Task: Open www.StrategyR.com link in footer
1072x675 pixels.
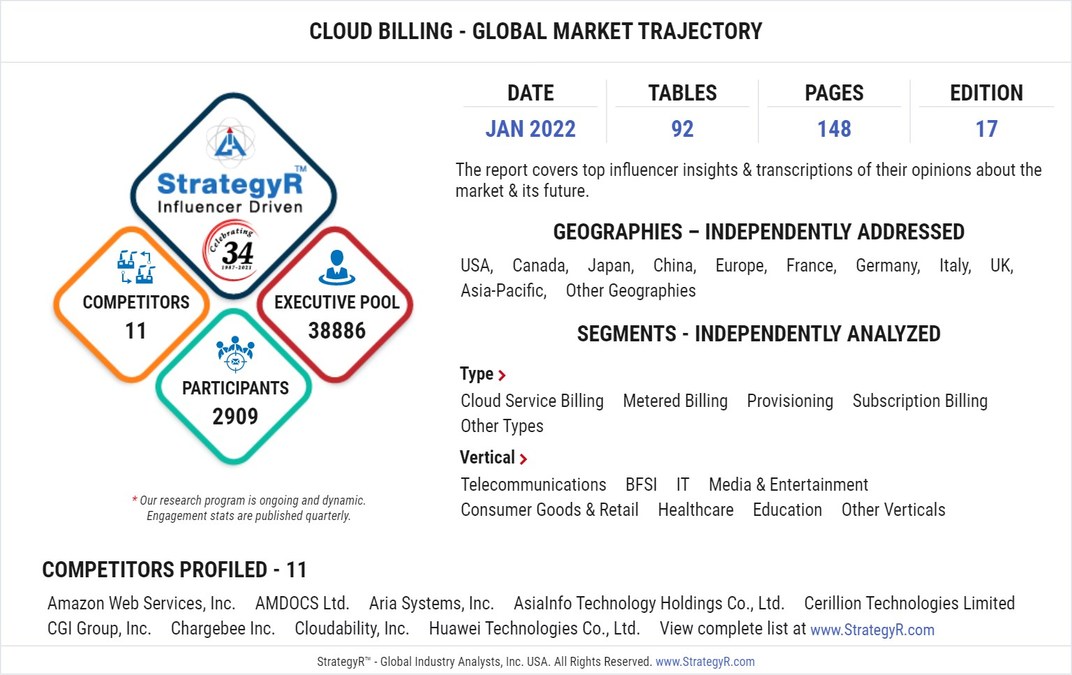Action: [705, 662]
